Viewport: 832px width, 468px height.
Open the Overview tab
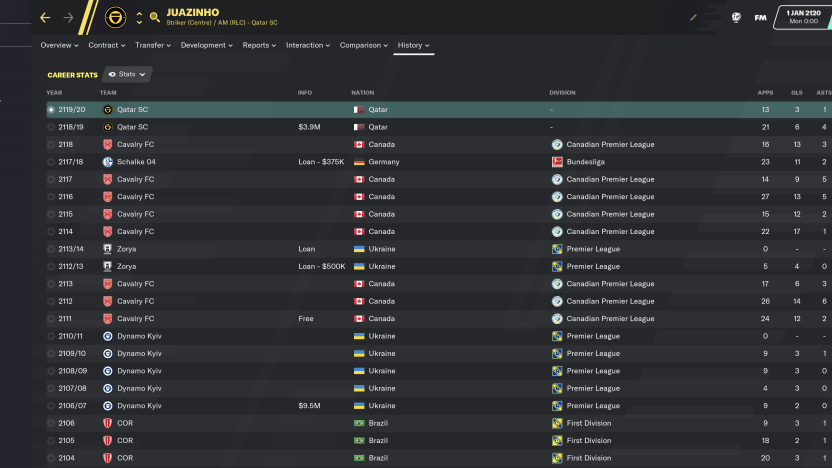tap(58, 45)
